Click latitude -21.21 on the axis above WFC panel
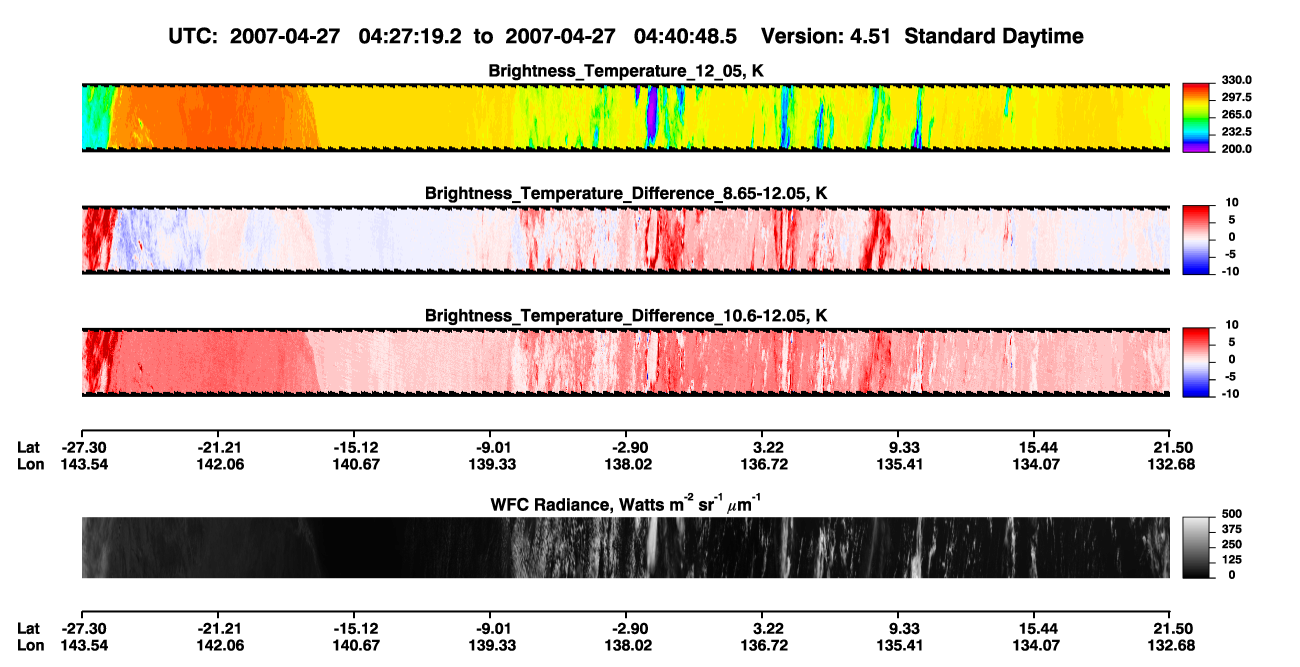 click(x=217, y=447)
